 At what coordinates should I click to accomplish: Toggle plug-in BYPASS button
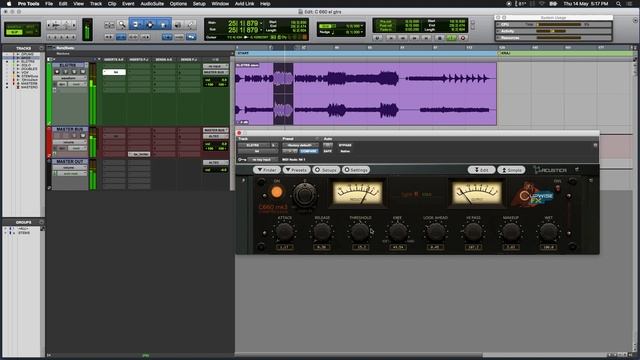point(345,145)
